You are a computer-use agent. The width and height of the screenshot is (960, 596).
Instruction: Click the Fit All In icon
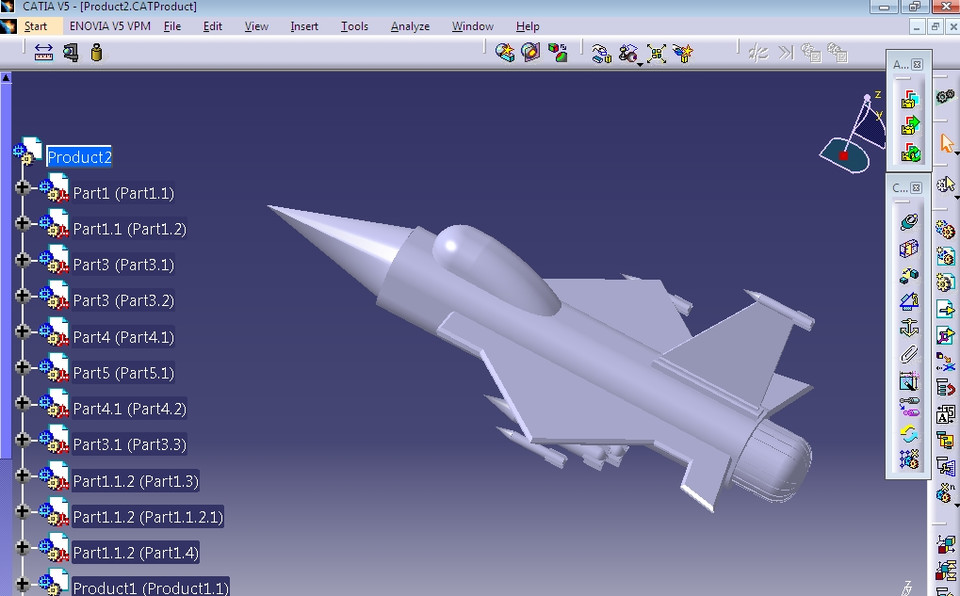pyautogui.click(x=657, y=53)
